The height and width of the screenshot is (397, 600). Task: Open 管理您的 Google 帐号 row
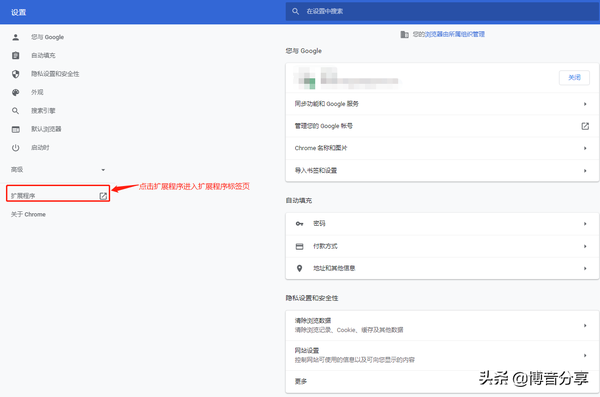(x=442, y=126)
